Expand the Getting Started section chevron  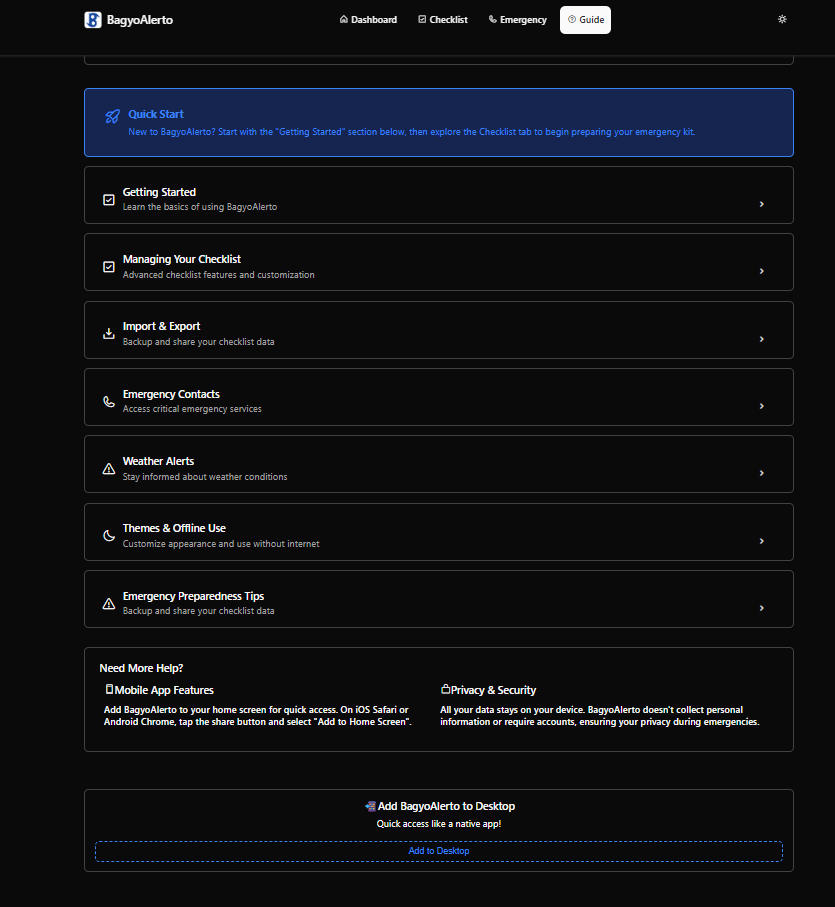pos(762,204)
